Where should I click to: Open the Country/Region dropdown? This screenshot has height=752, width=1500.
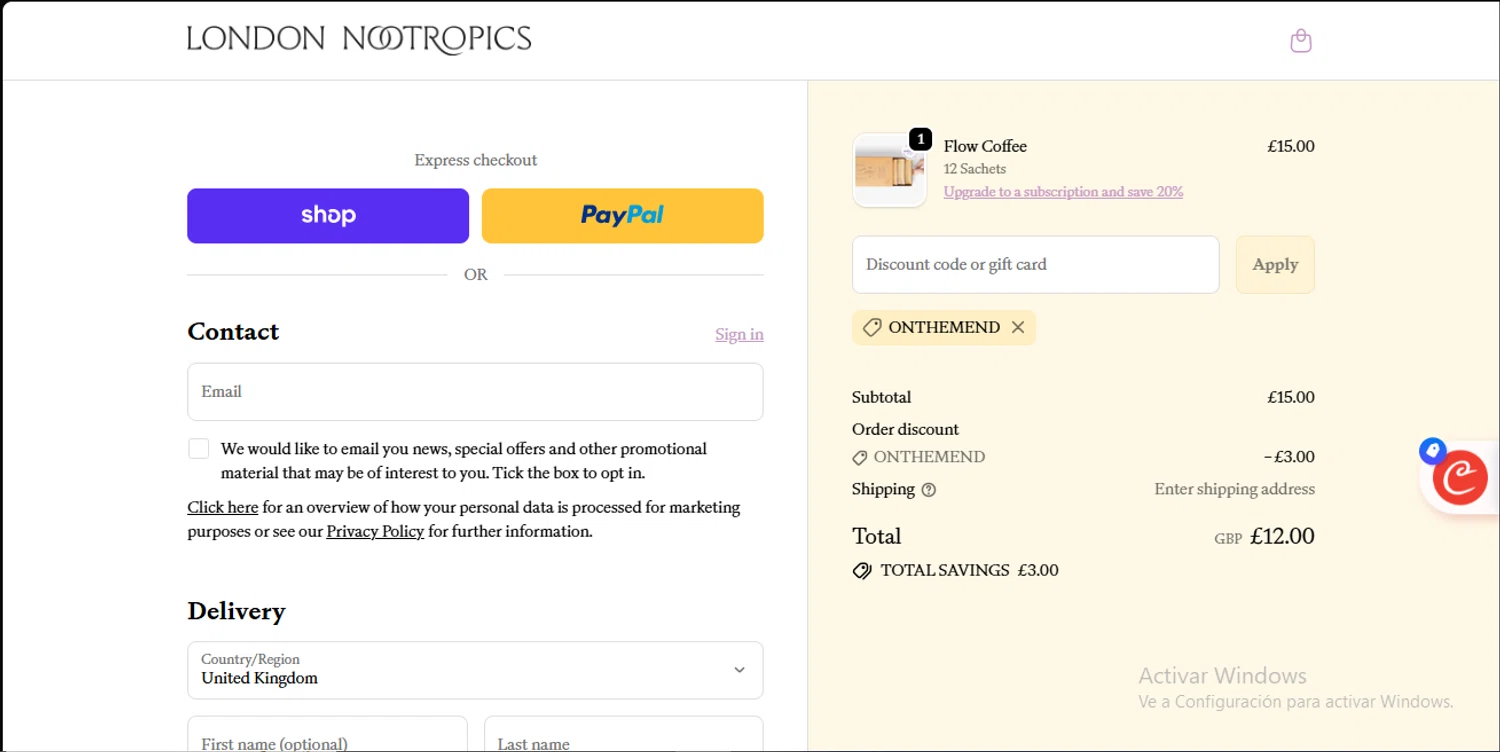pyautogui.click(x=475, y=670)
